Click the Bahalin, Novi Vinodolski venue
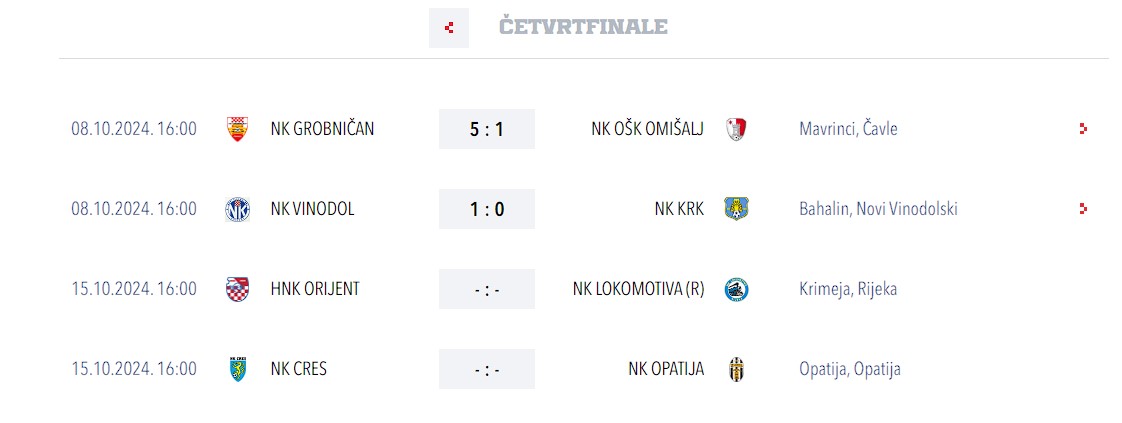 (x=878, y=209)
